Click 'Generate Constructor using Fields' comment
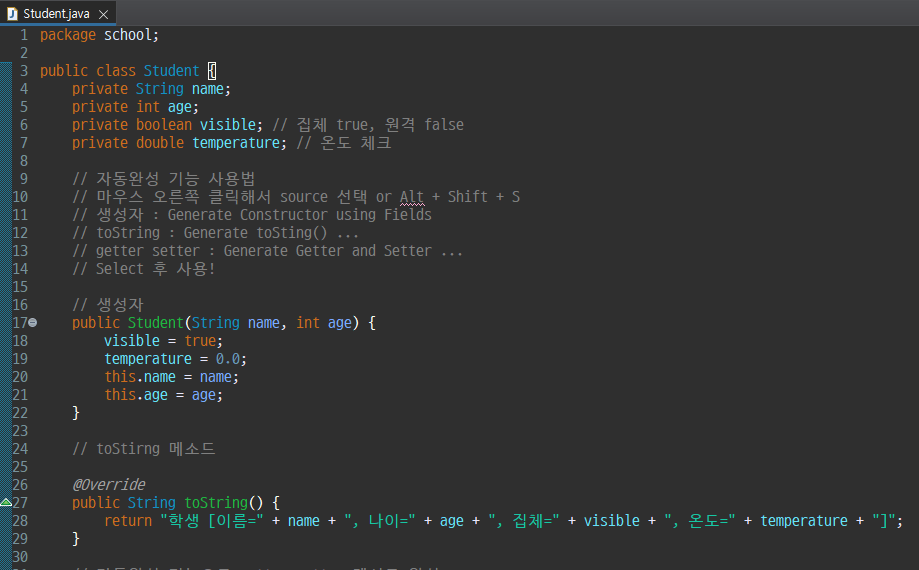 pyautogui.click(x=299, y=215)
